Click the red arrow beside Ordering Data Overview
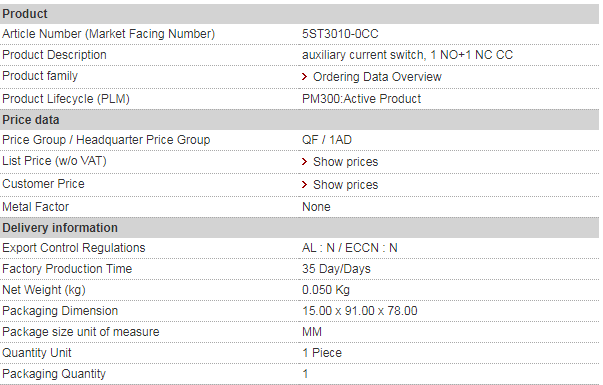603x385 pixels. [305, 77]
